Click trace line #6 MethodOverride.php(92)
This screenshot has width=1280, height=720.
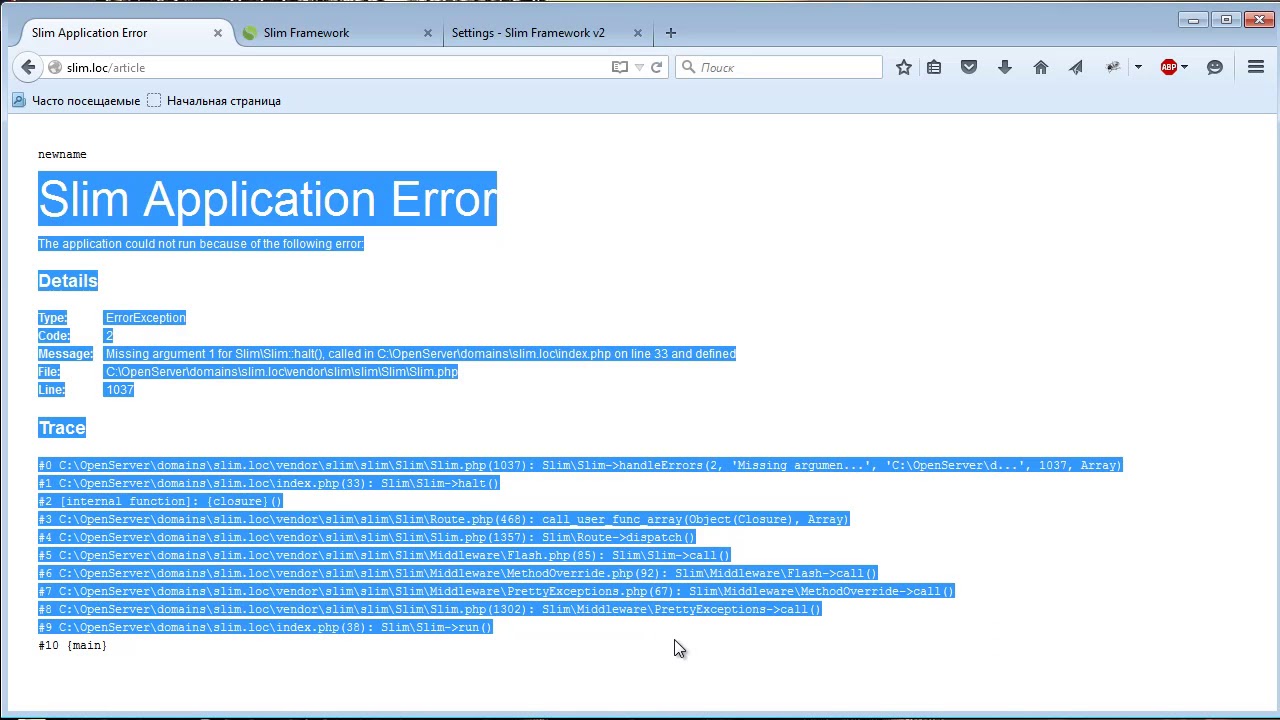pos(457,573)
